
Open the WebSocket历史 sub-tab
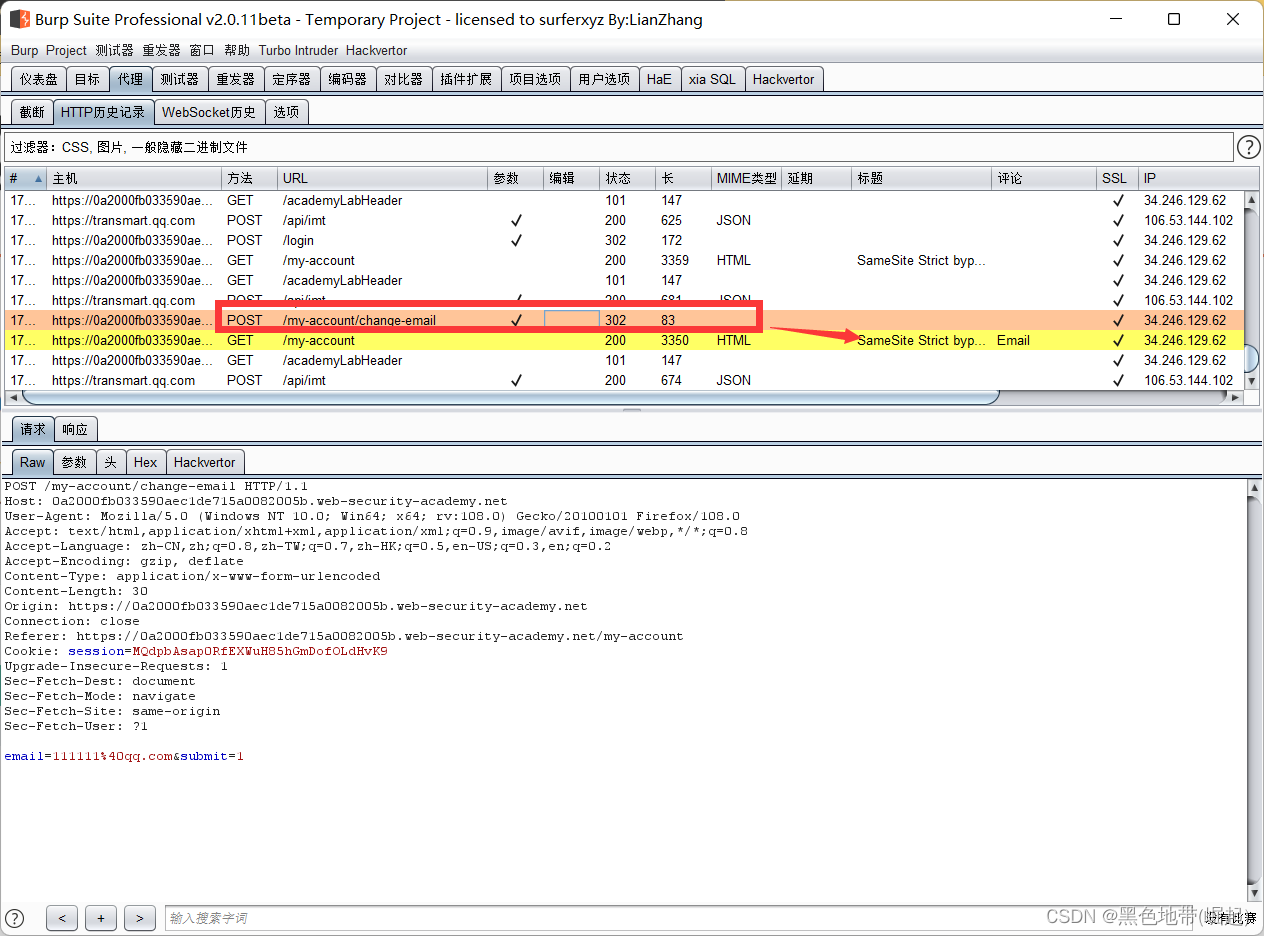point(209,112)
